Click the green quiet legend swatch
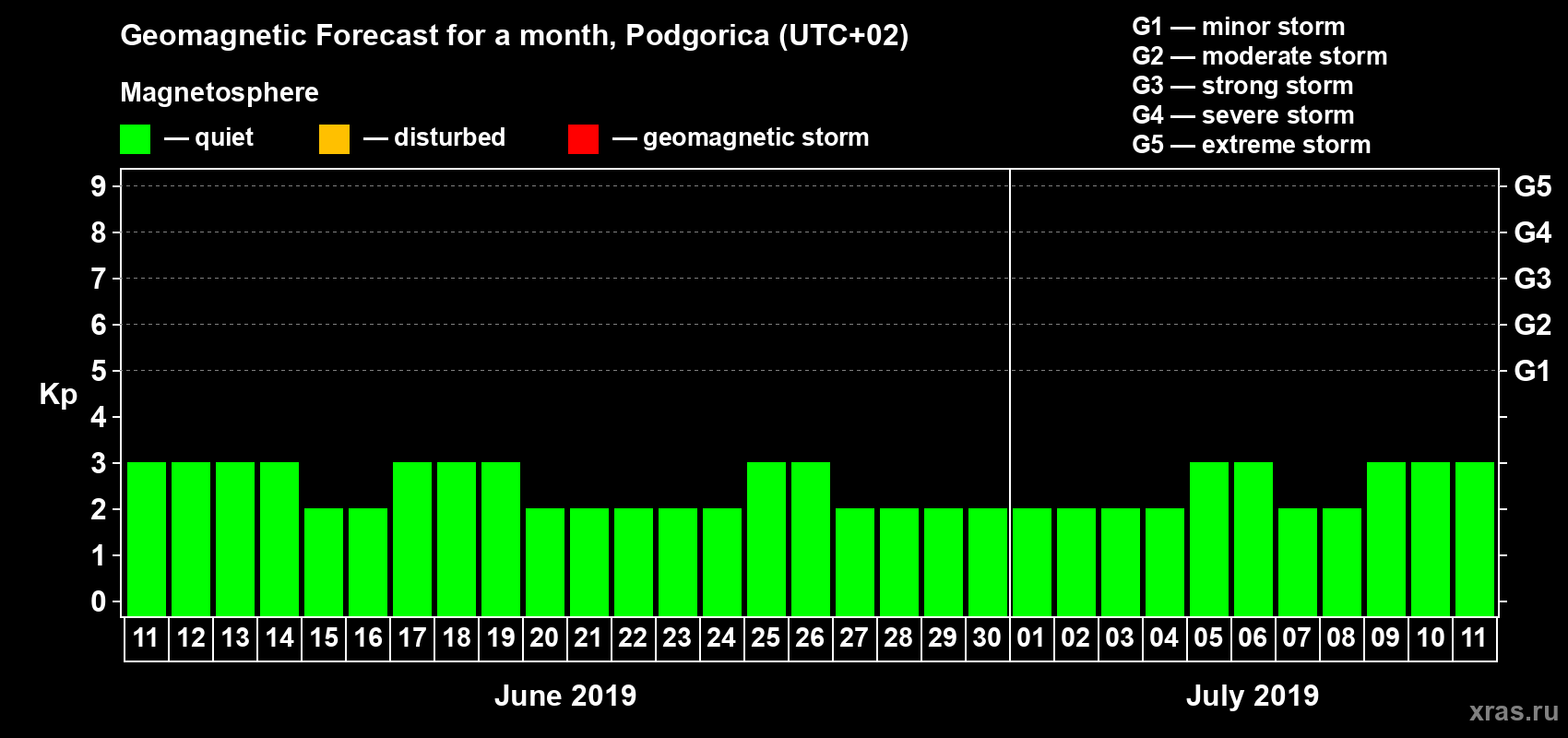The height and width of the screenshot is (738, 1568). point(135,139)
